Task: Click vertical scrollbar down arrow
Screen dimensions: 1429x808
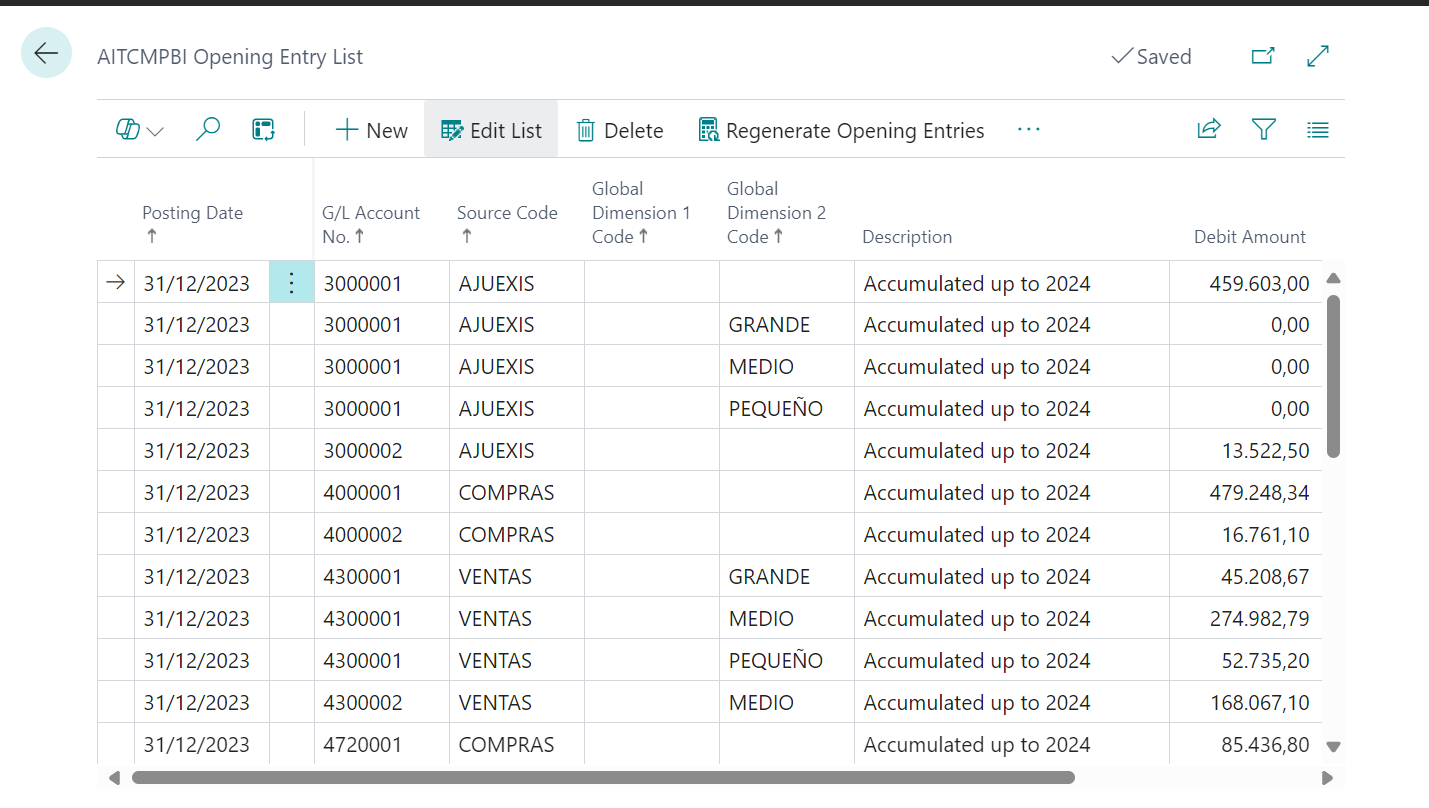Action: click(x=1333, y=746)
